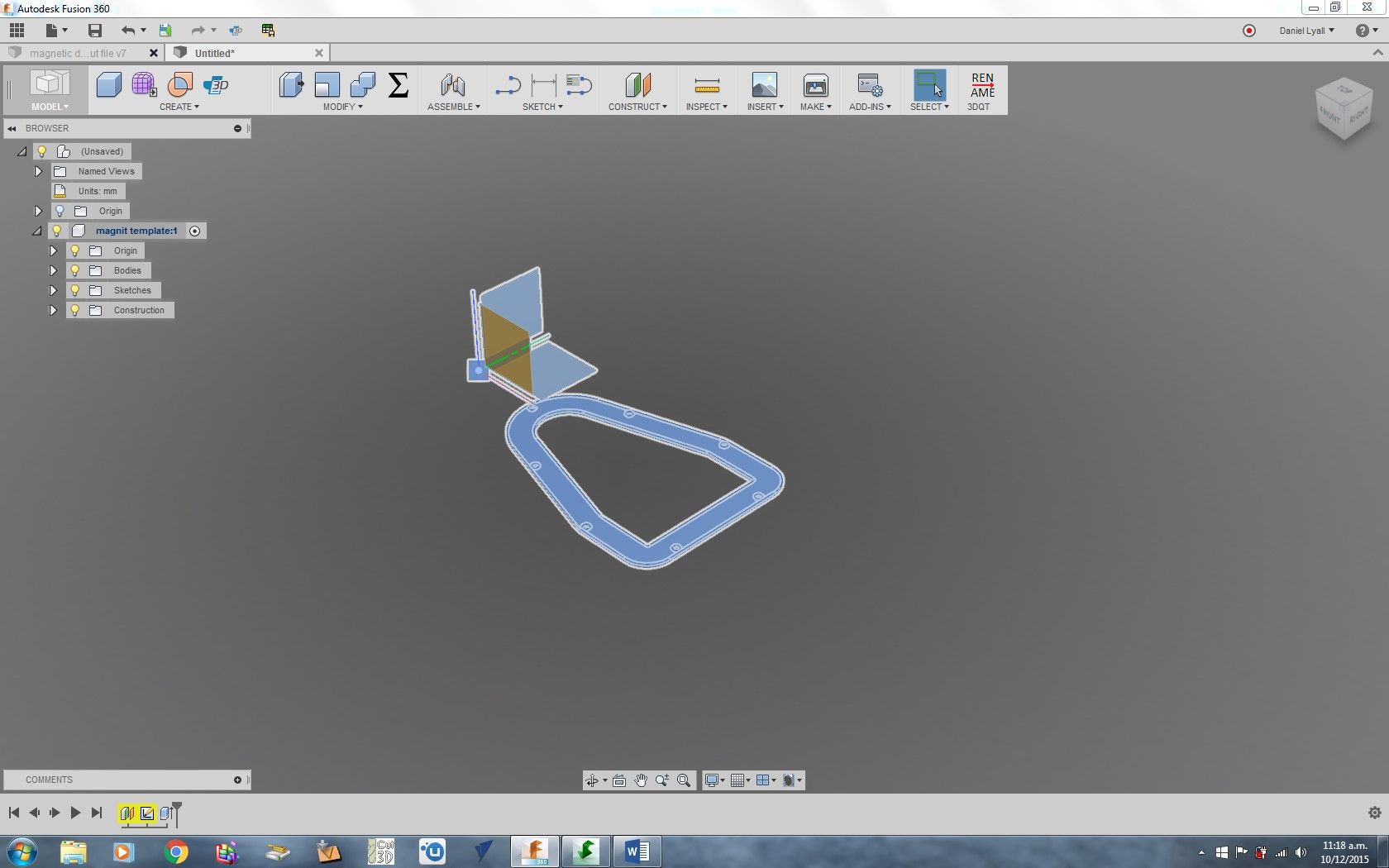The width and height of the screenshot is (1389, 868).
Task: Toggle the Sketches folder light bulb
Action: [x=74, y=290]
